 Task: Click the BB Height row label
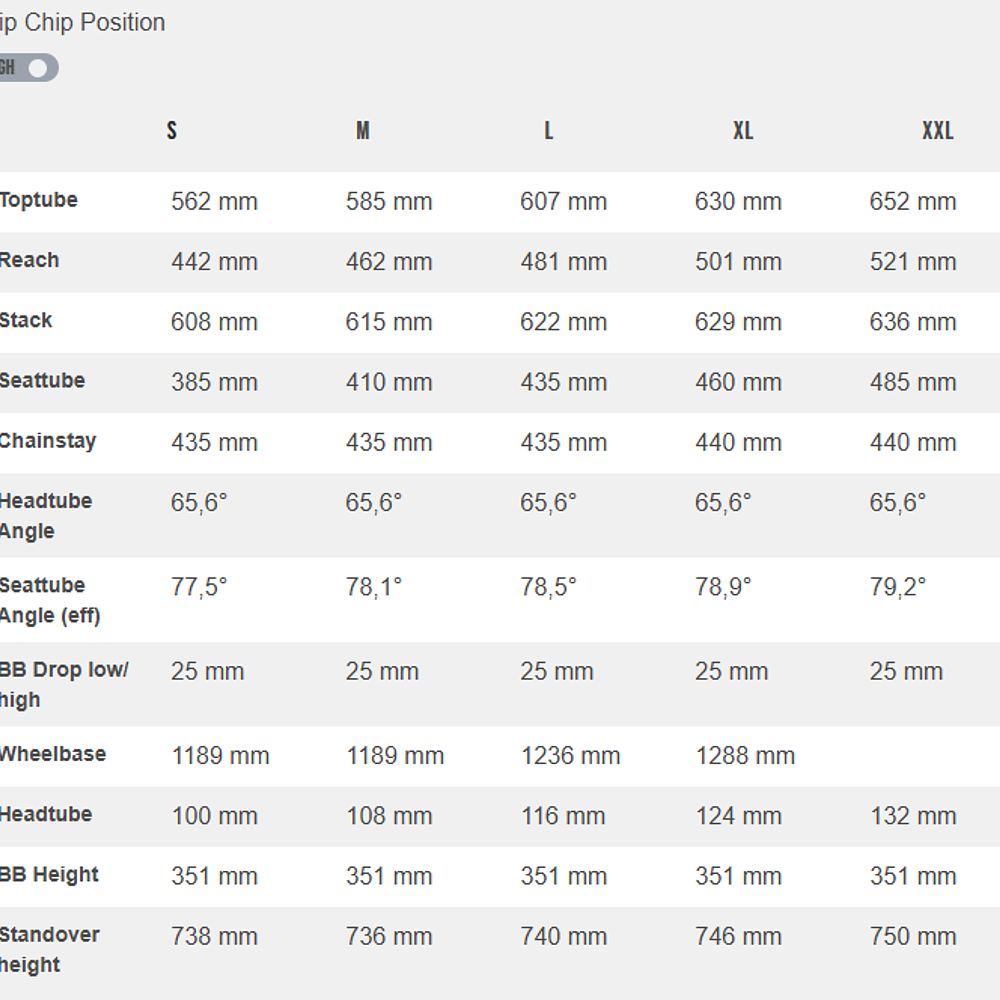pos(50,875)
